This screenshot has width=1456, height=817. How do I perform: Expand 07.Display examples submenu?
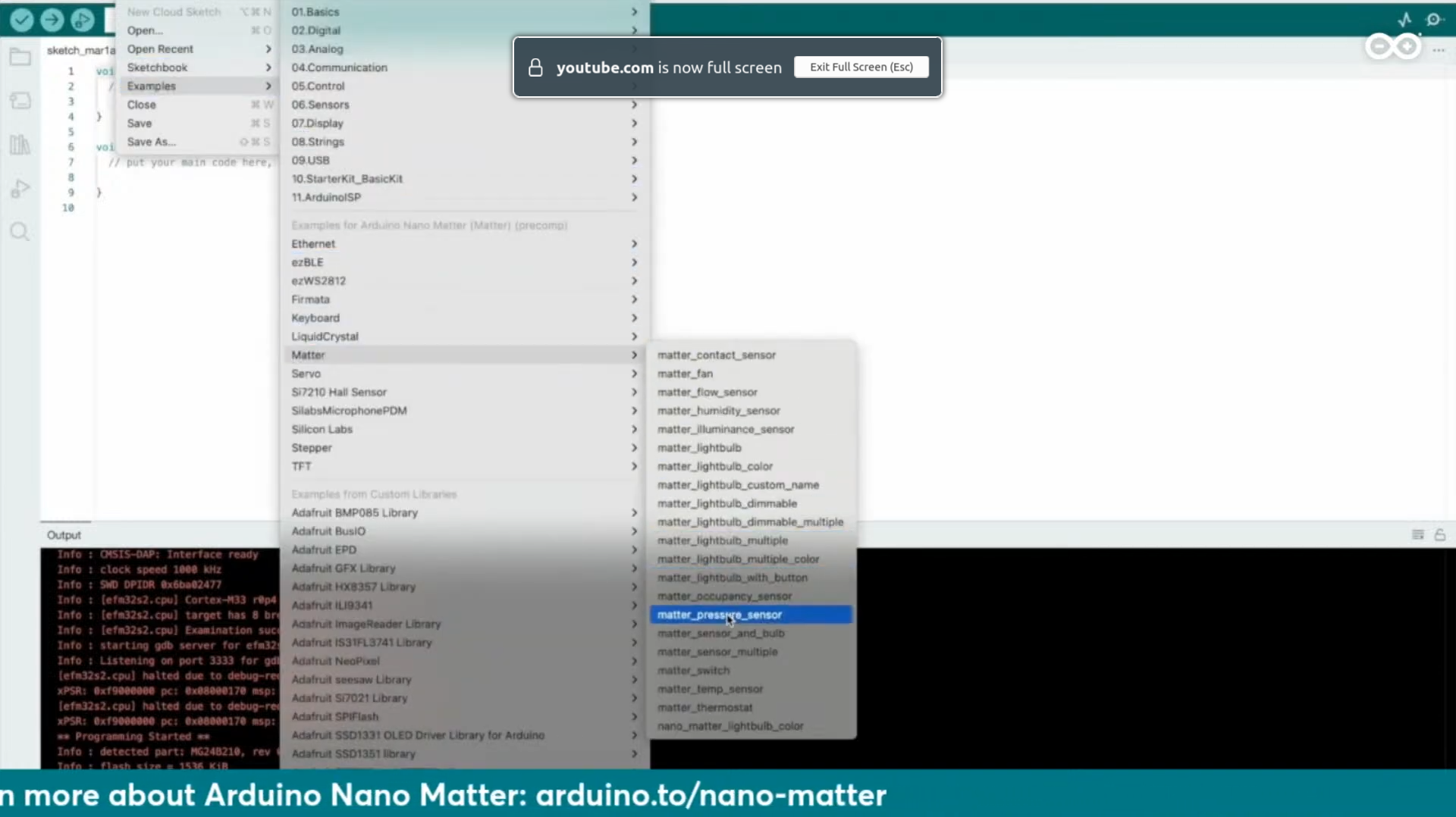pyautogui.click(x=464, y=123)
